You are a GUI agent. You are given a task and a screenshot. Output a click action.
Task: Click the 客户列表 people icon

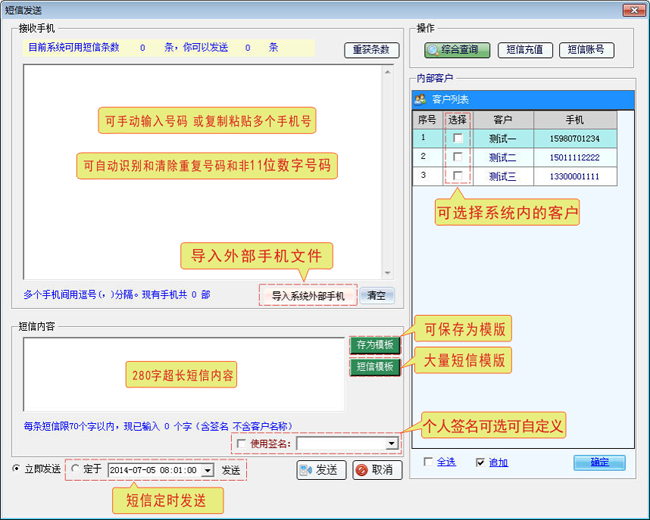tap(421, 100)
